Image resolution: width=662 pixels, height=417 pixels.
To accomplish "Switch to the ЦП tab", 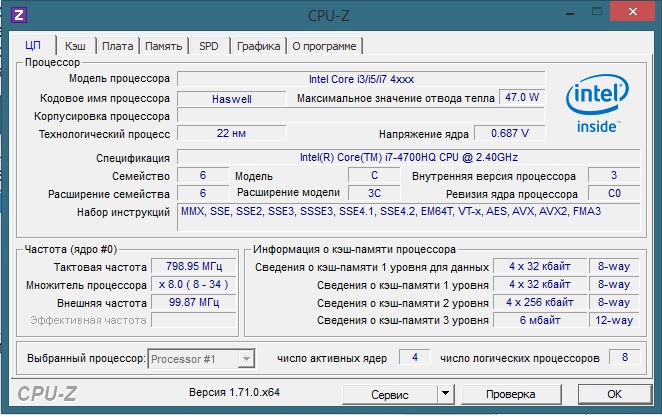I will (33, 45).
